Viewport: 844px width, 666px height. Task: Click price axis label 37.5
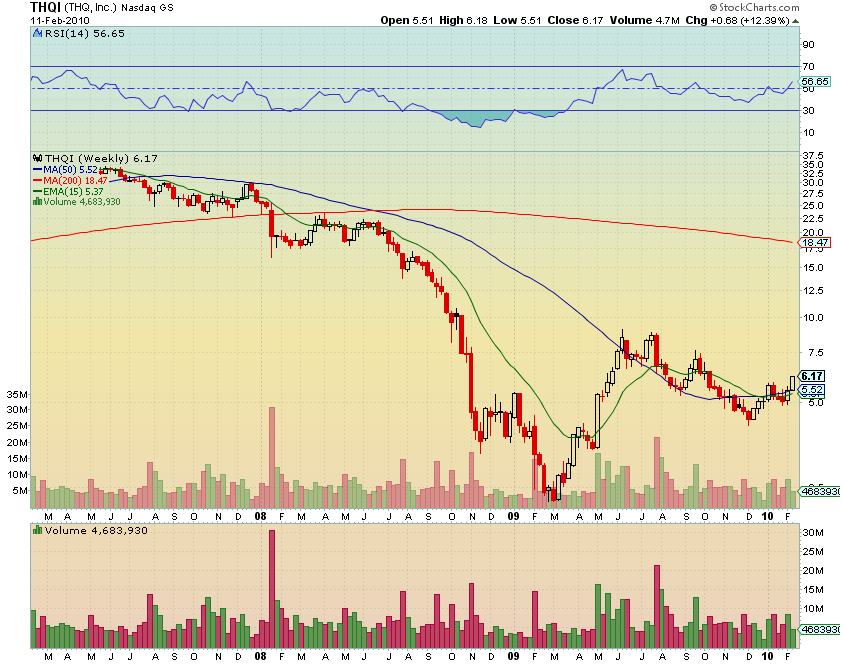tap(813, 156)
